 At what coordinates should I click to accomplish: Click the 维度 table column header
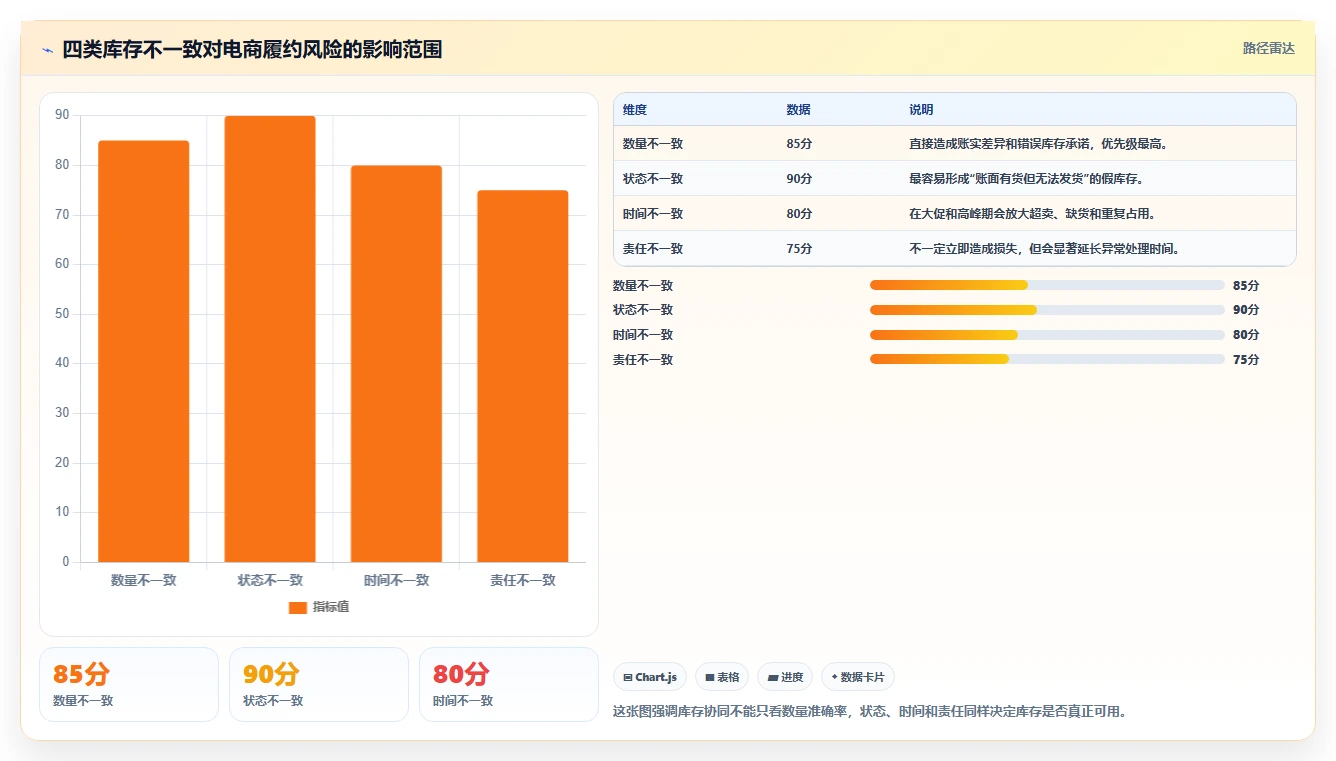pos(635,109)
